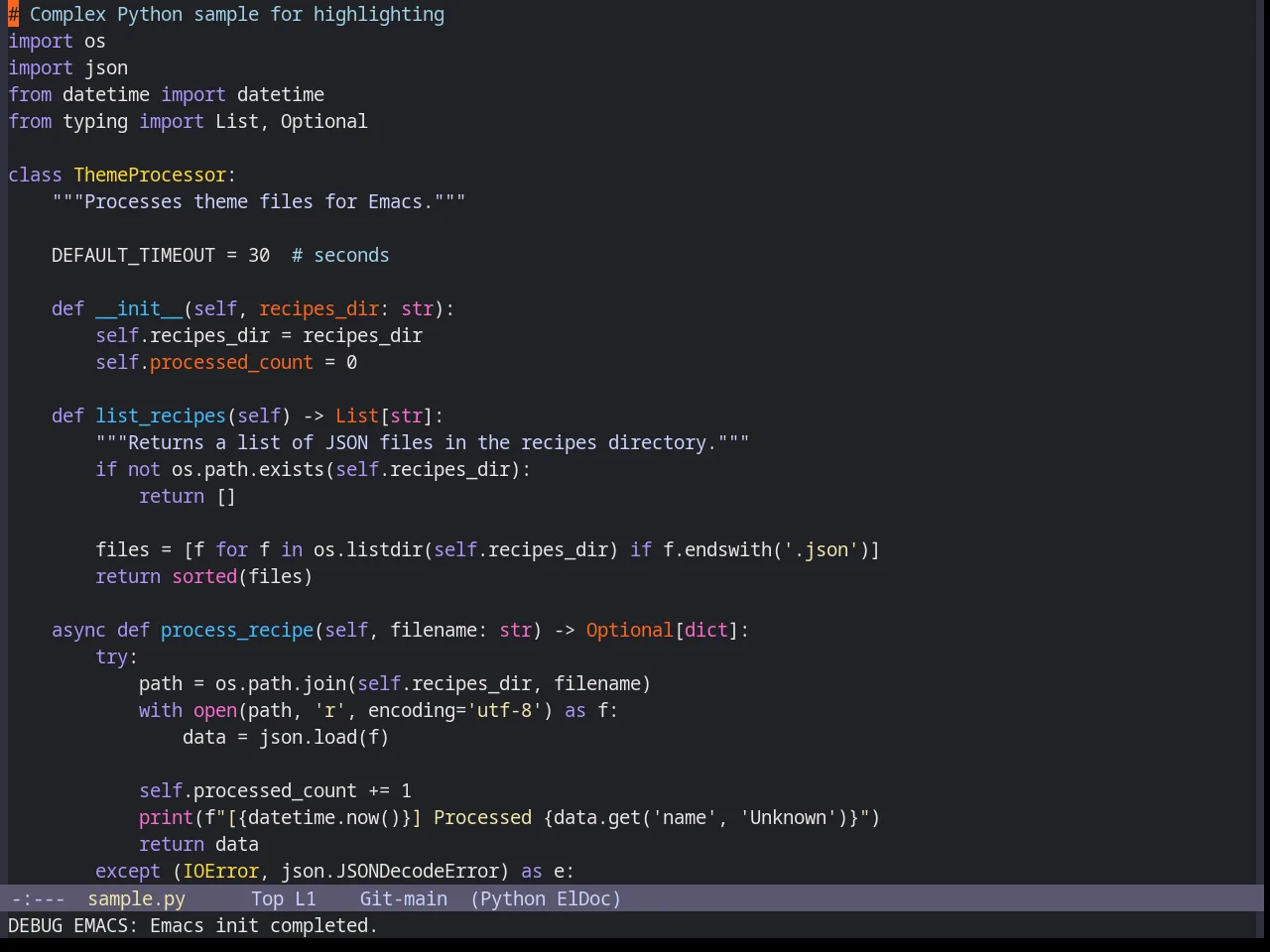1270x952 pixels.
Task: Click the 'try:' keyword
Action: coord(117,656)
